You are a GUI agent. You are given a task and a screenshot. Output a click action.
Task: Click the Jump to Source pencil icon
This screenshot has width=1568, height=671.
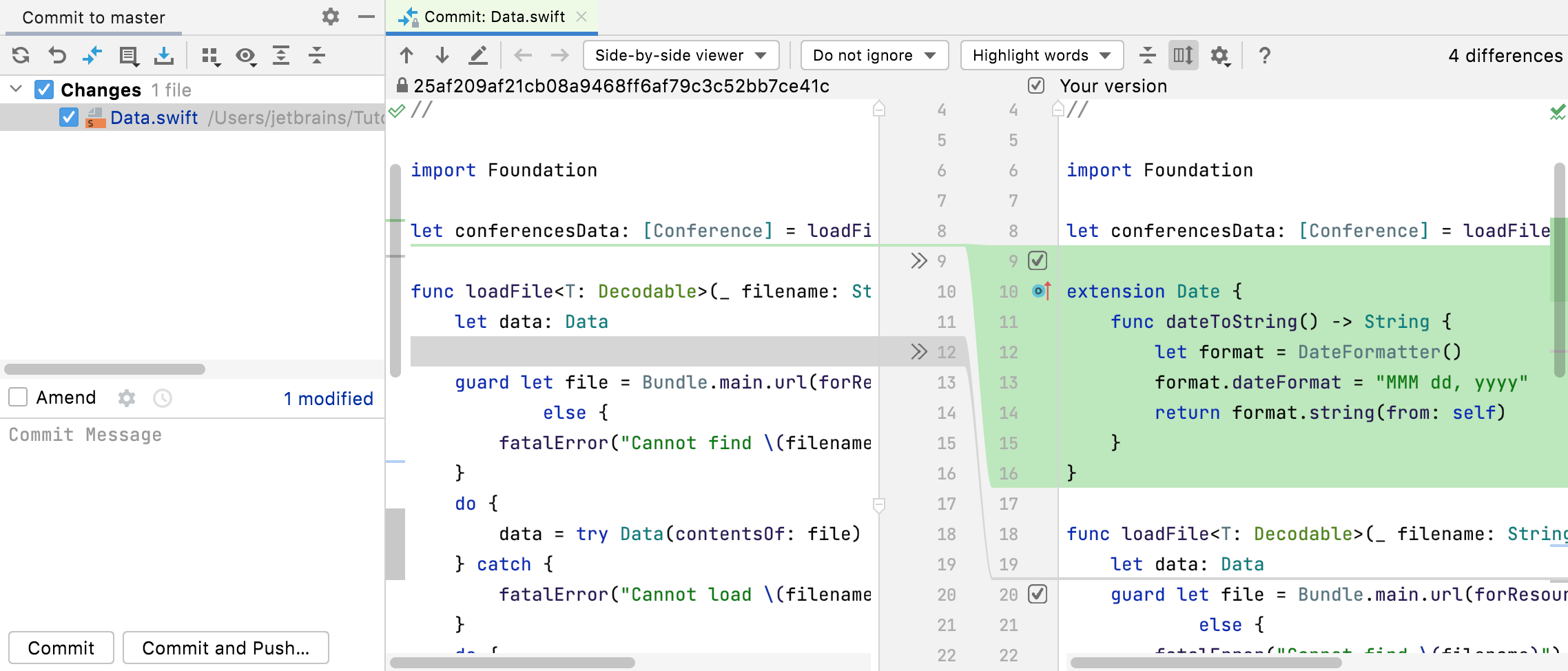478,55
